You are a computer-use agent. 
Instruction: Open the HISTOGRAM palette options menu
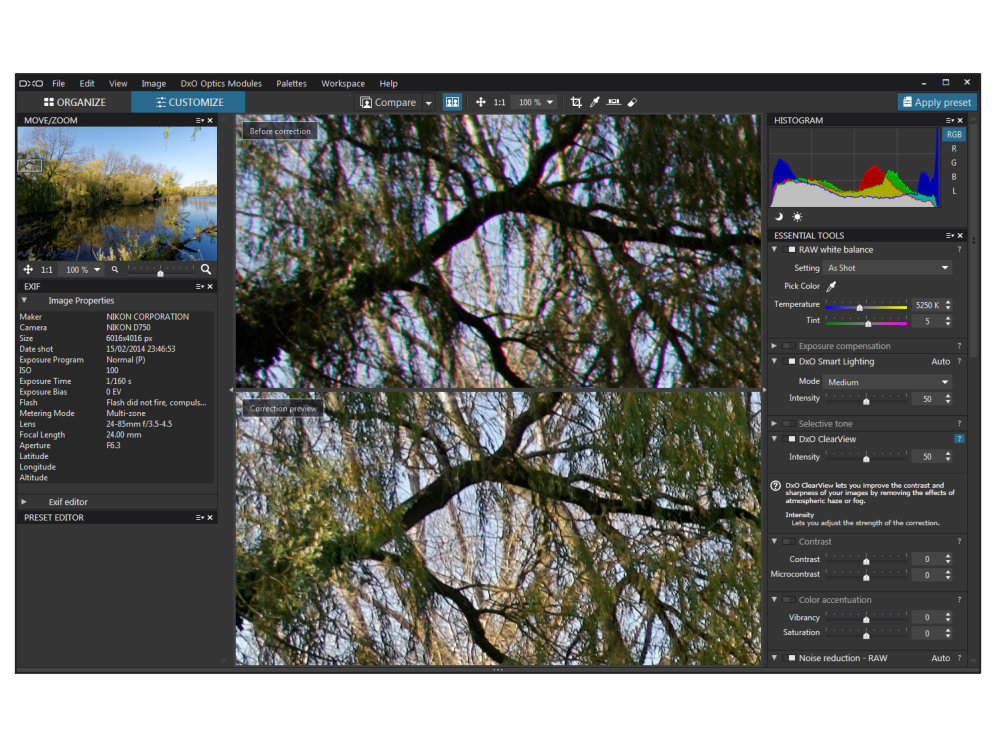coord(950,120)
